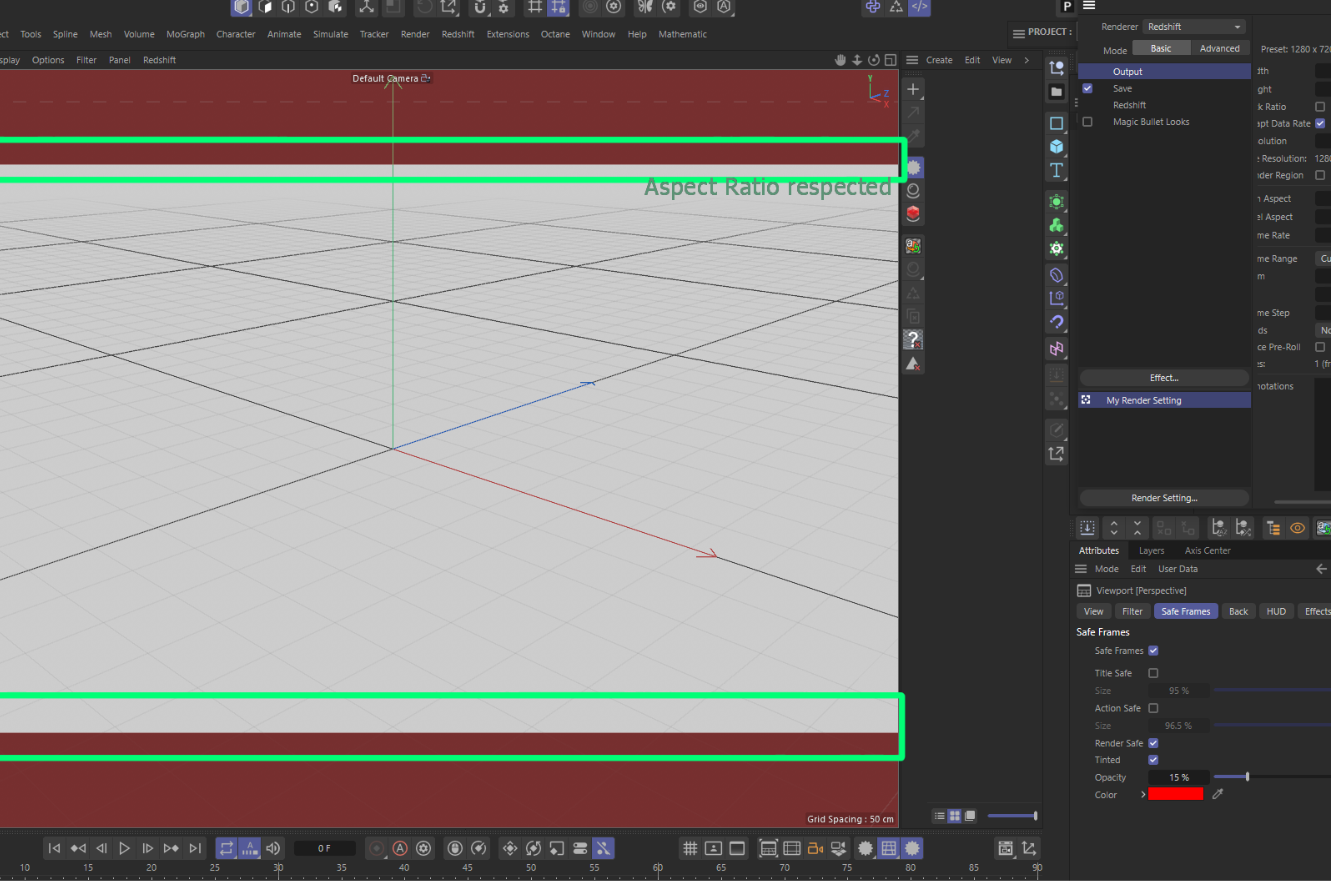Image resolution: width=1331 pixels, height=882 pixels.
Task: Click the Effect... button
Action: pyautogui.click(x=1164, y=378)
